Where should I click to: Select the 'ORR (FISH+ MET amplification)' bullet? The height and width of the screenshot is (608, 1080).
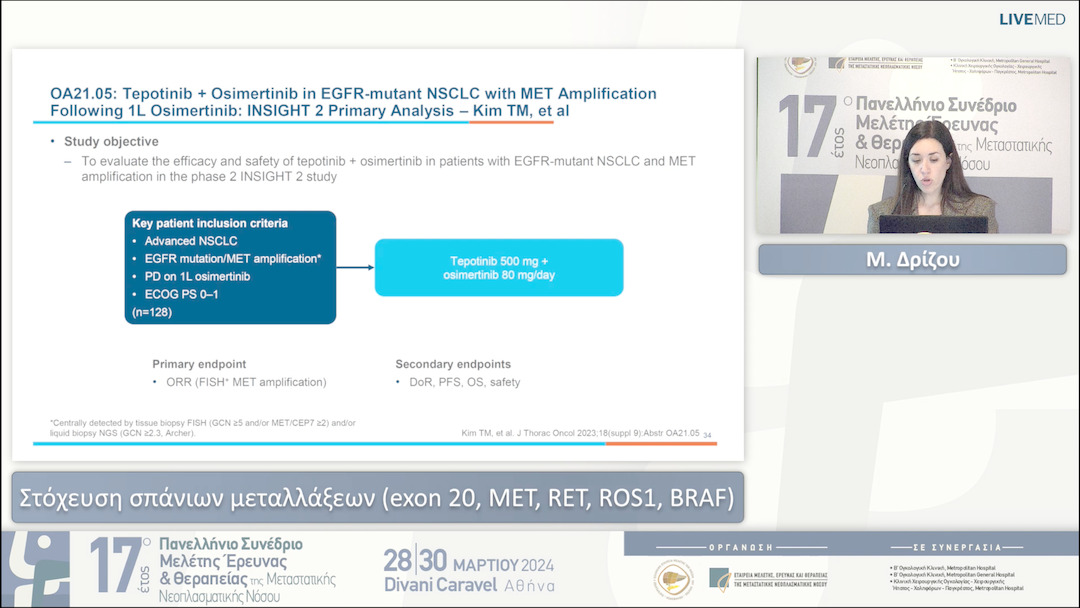tap(246, 382)
